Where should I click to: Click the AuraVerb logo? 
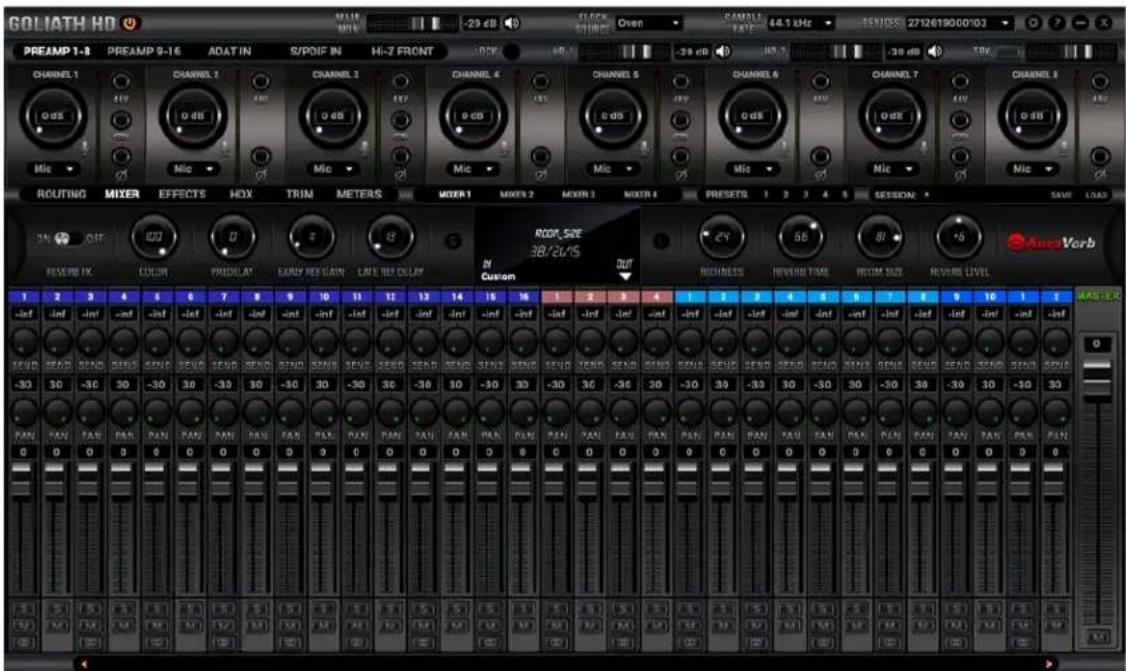(x=1051, y=242)
